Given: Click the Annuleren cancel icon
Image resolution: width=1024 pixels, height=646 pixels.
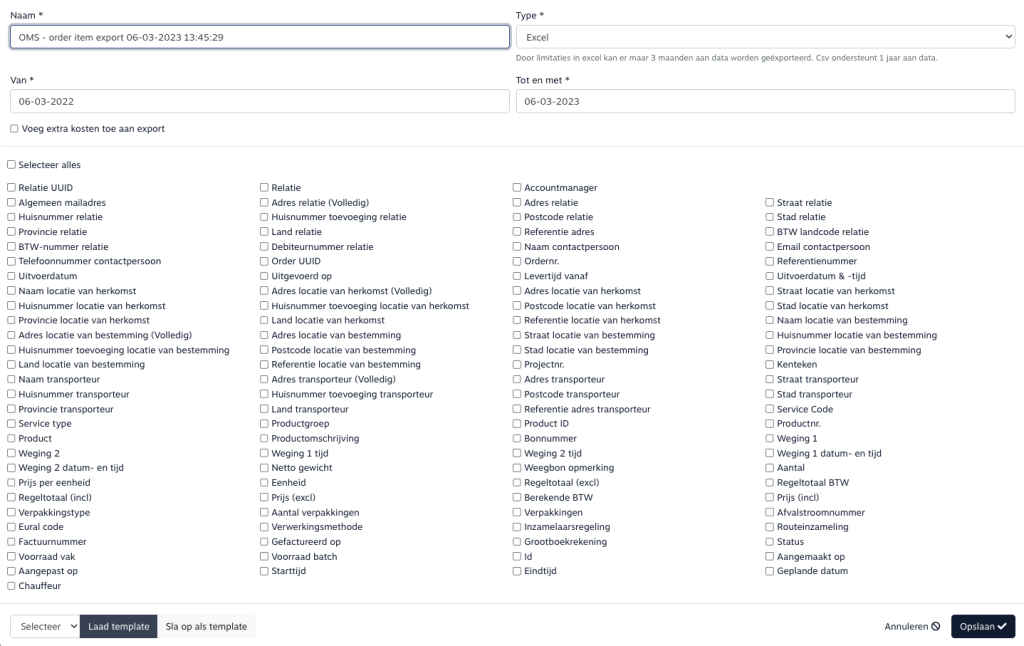Looking at the screenshot, I should pyautogui.click(x=935, y=627).
